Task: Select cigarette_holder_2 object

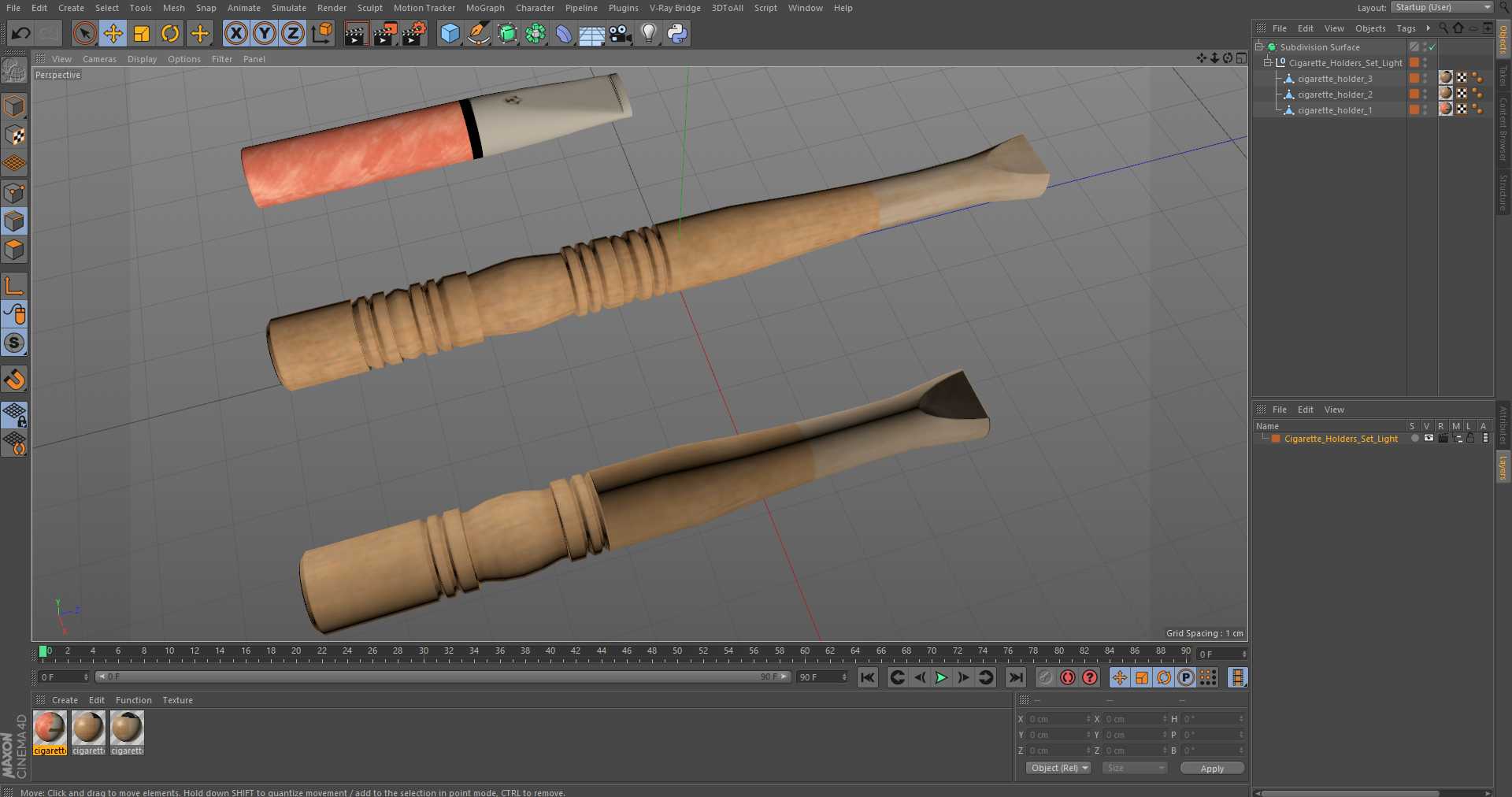Action: [x=1335, y=95]
